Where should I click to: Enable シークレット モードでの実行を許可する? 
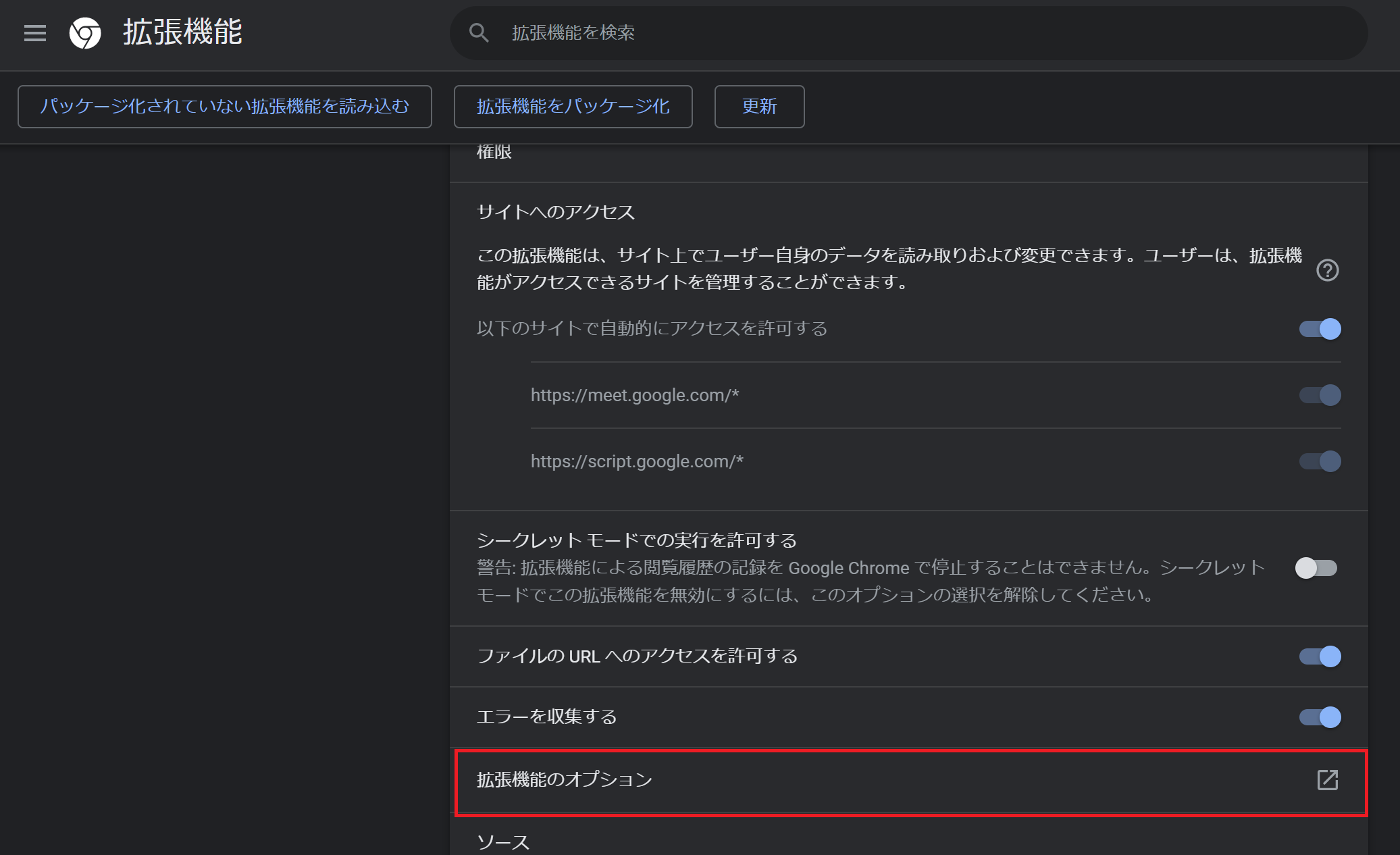[x=1316, y=568]
